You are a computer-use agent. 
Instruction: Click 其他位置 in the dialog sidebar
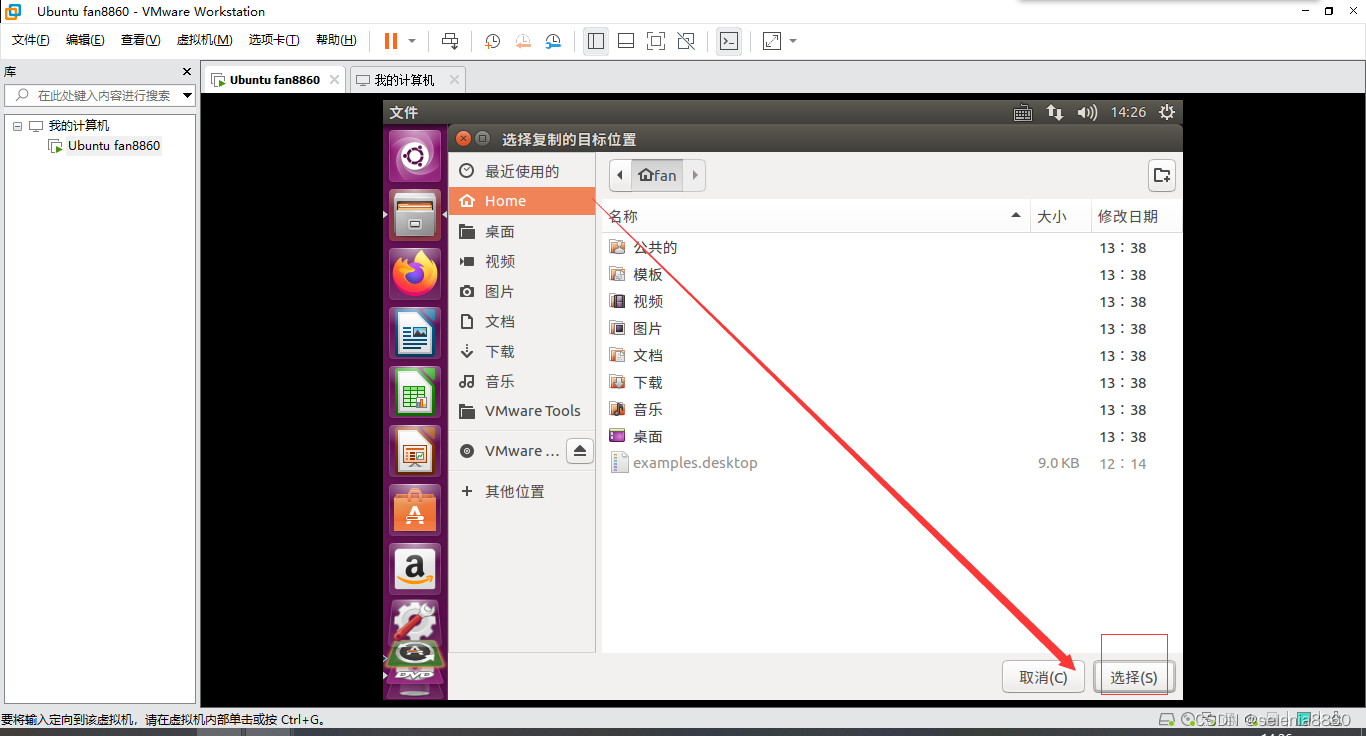coord(522,491)
